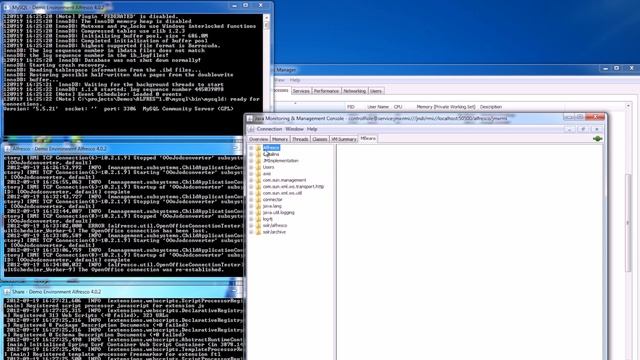Click the Java icon in JConsole title bar
This screenshot has height=360, width=640.
click(250, 118)
